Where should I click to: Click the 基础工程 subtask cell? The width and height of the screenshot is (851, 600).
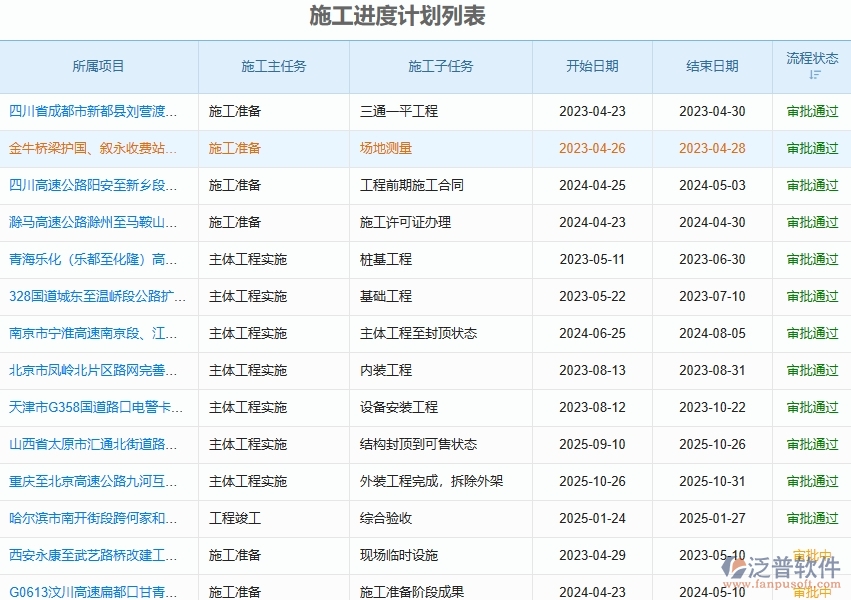click(x=385, y=296)
